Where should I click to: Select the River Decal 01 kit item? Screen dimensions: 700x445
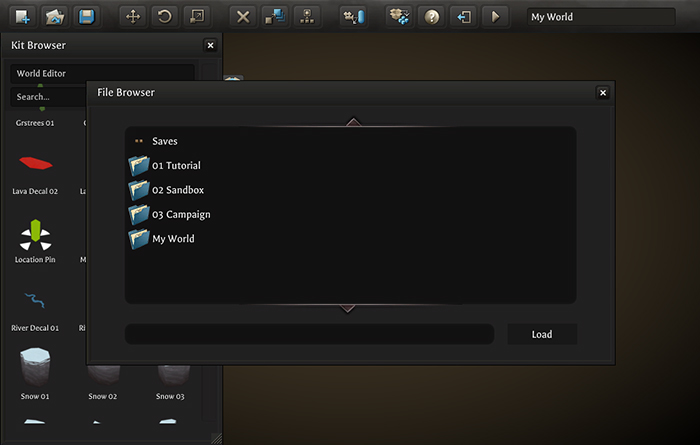(x=35, y=311)
